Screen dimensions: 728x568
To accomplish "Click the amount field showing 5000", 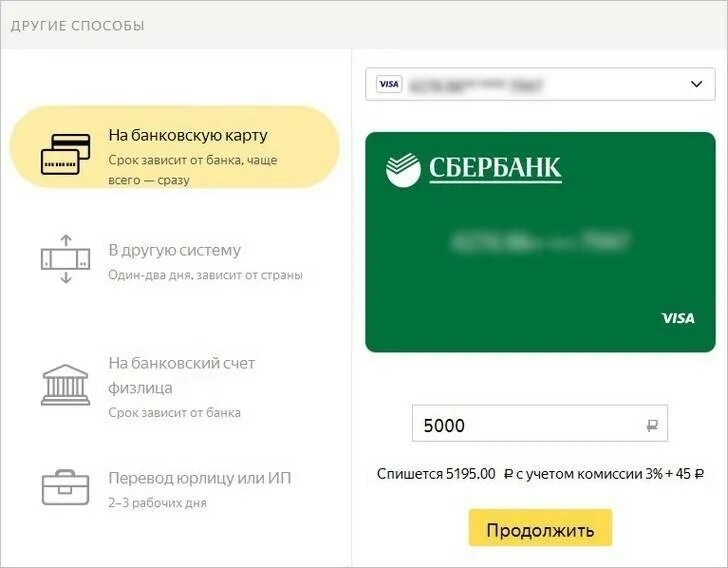I will tap(540, 424).
